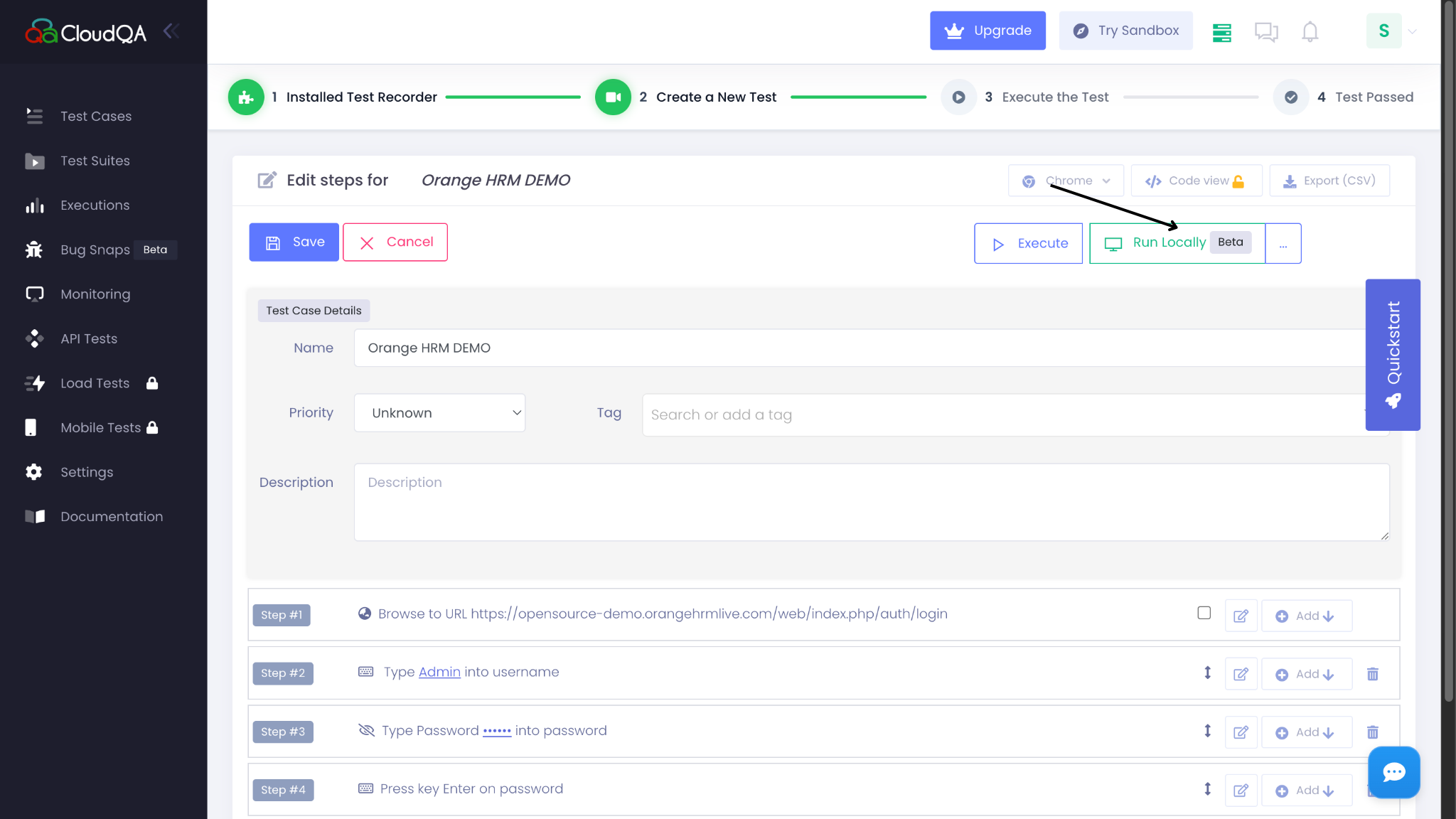Click the green server list icon

[1221, 32]
